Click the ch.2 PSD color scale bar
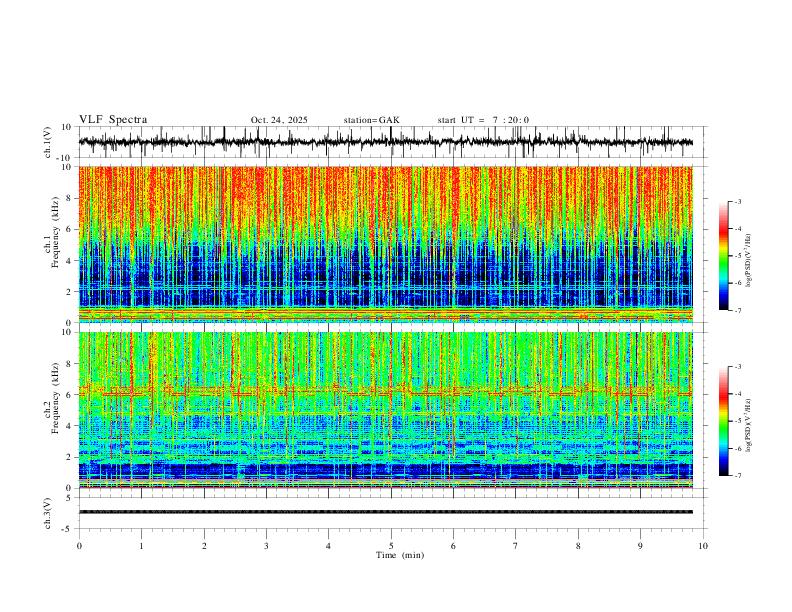This screenshot has width=792, height=612. point(723,421)
